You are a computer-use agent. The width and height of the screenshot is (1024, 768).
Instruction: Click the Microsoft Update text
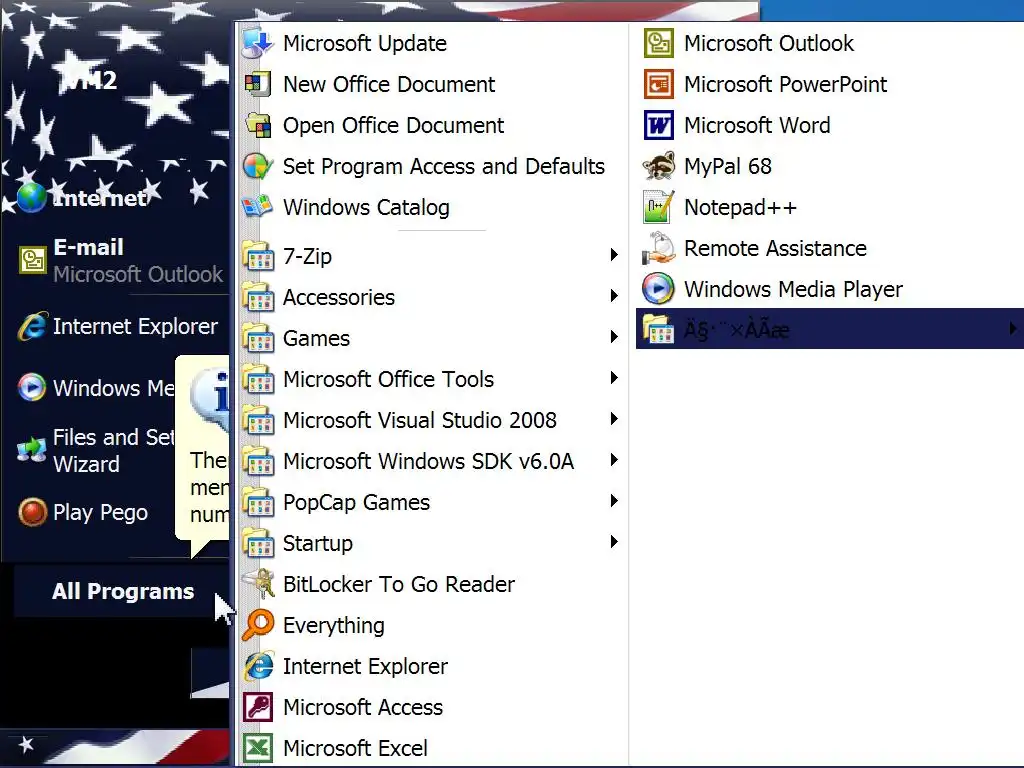pos(365,44)
